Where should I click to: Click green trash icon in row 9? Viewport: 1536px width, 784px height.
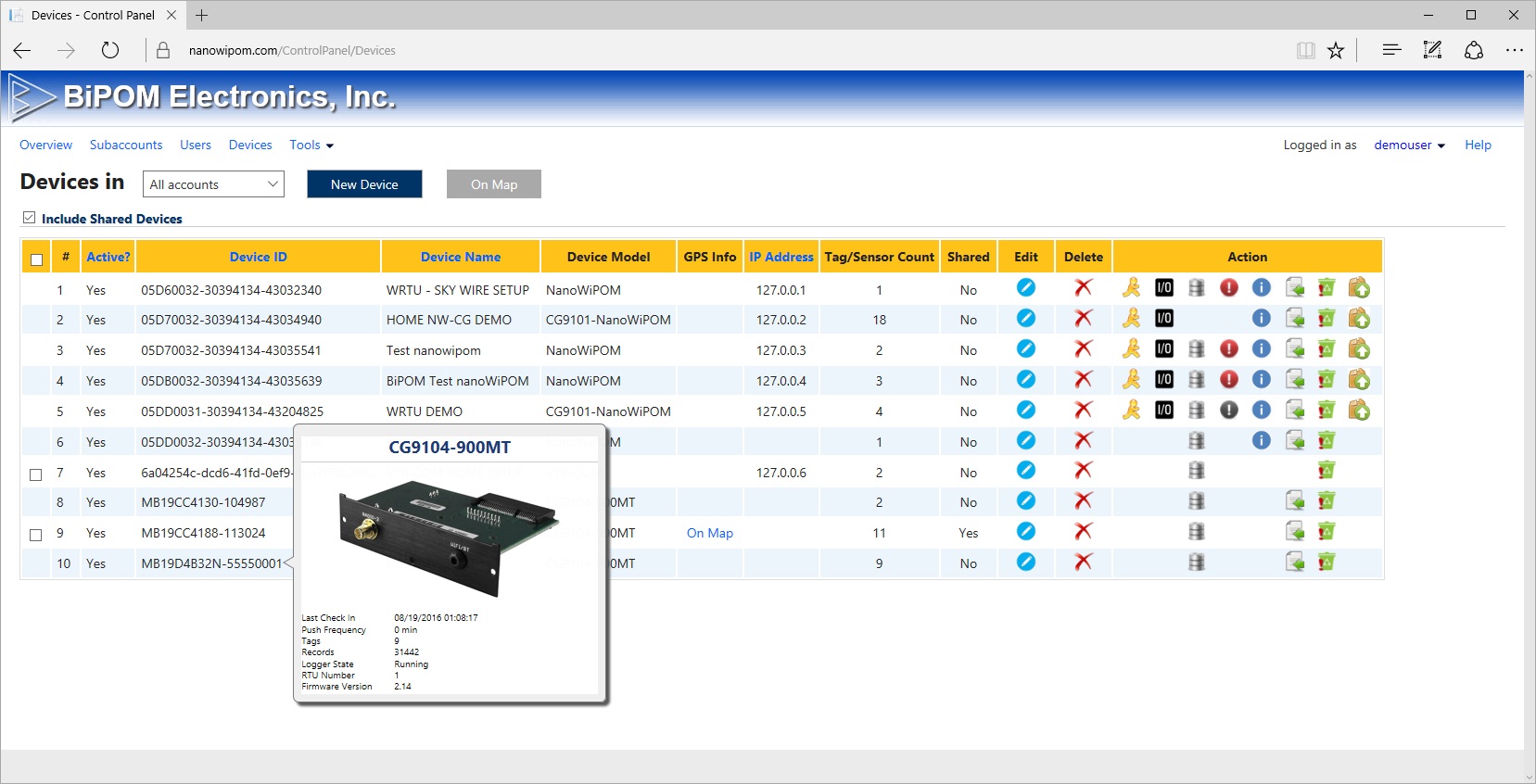pyautogui.click(x=1327, y=532)
